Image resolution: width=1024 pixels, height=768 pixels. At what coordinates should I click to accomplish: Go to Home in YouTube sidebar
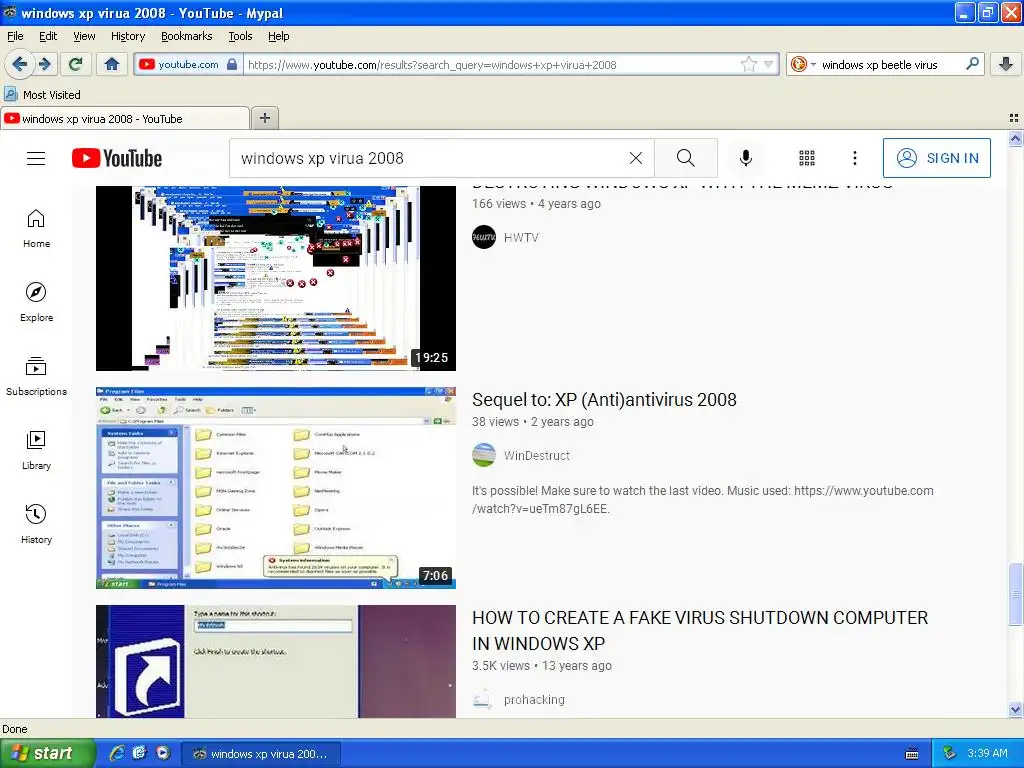click(x=36, y=229)
